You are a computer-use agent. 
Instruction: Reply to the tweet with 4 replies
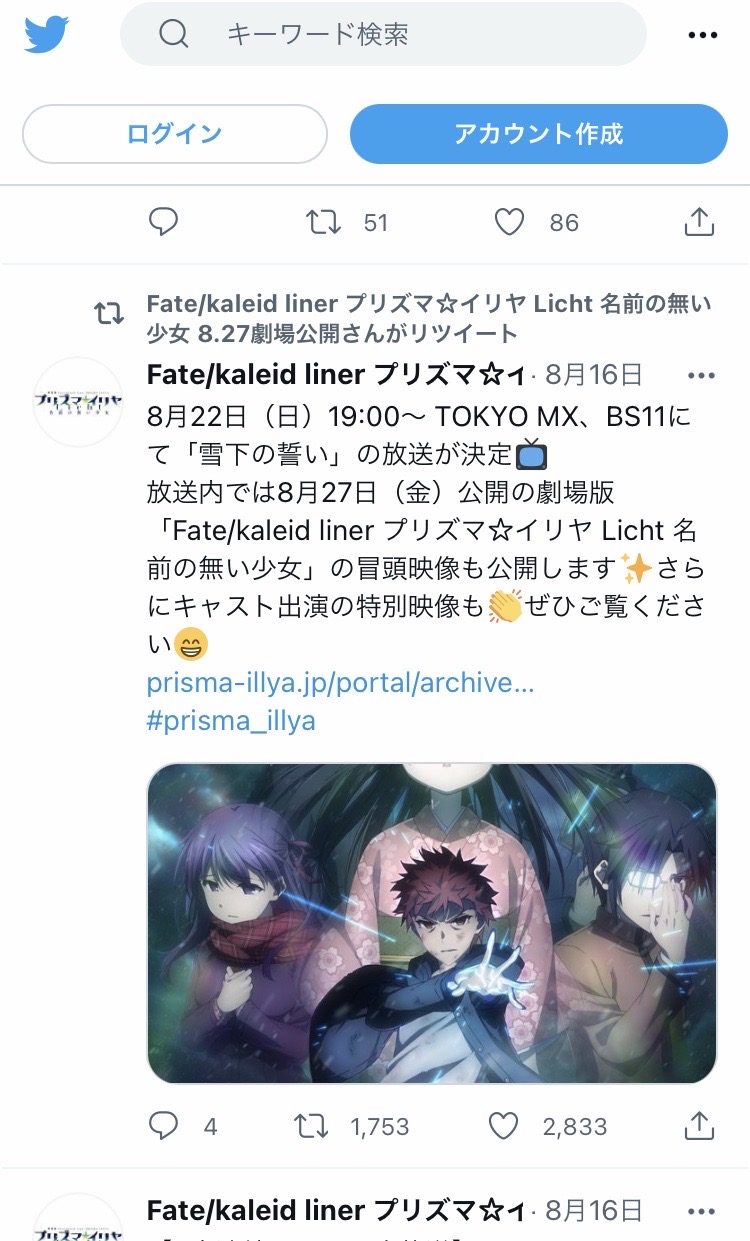coord(163,1126)
